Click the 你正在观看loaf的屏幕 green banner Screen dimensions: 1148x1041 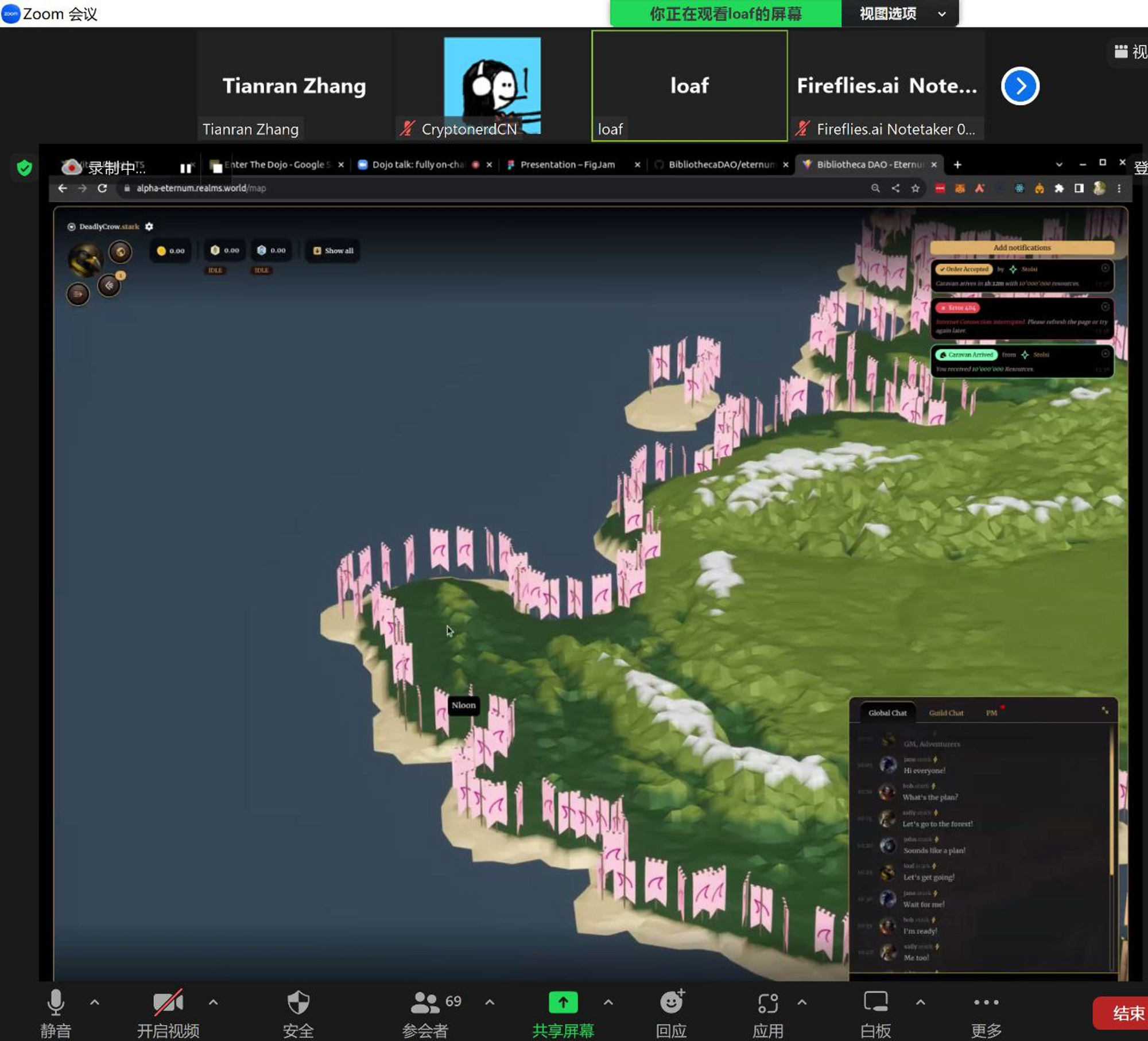click(726, 13)
